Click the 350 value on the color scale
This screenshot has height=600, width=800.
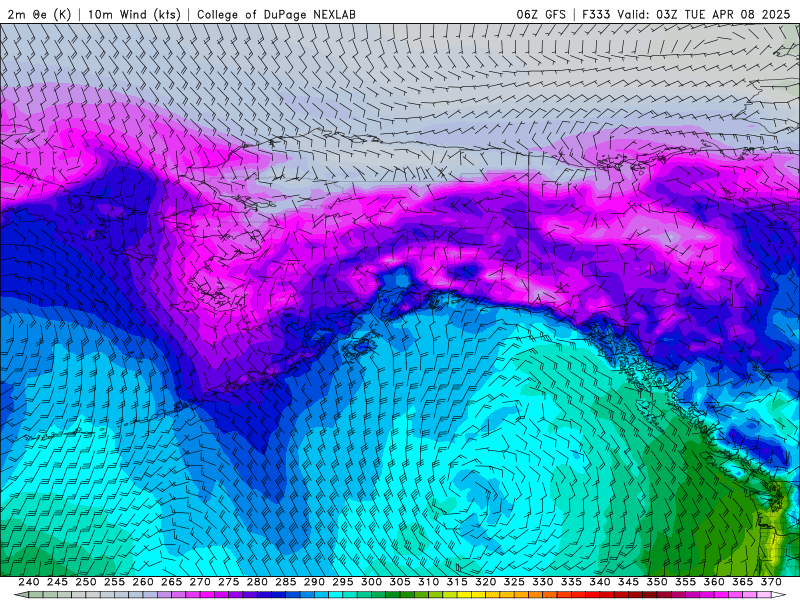point(657,582)
